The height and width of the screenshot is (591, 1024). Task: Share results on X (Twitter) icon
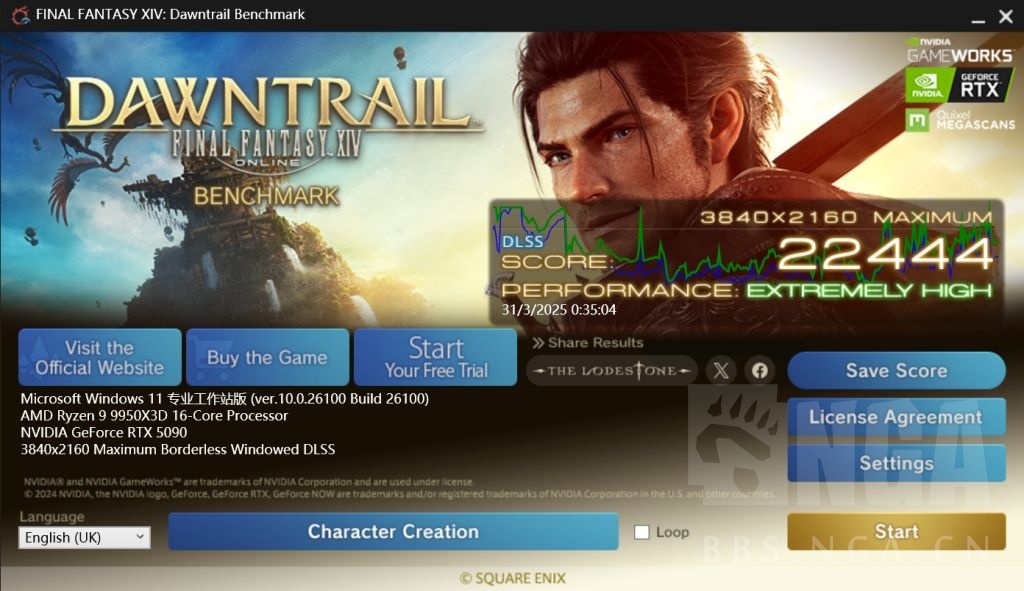click(x=721, y=370)
